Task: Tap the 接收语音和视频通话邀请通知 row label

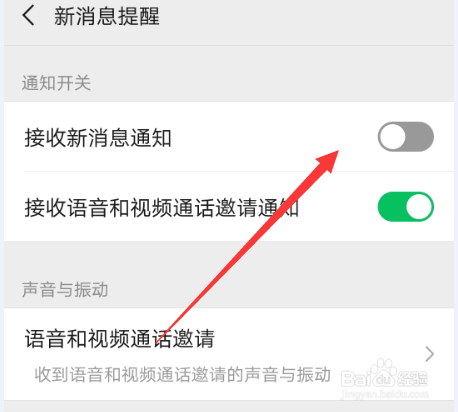Action: (x=161, y=208)
